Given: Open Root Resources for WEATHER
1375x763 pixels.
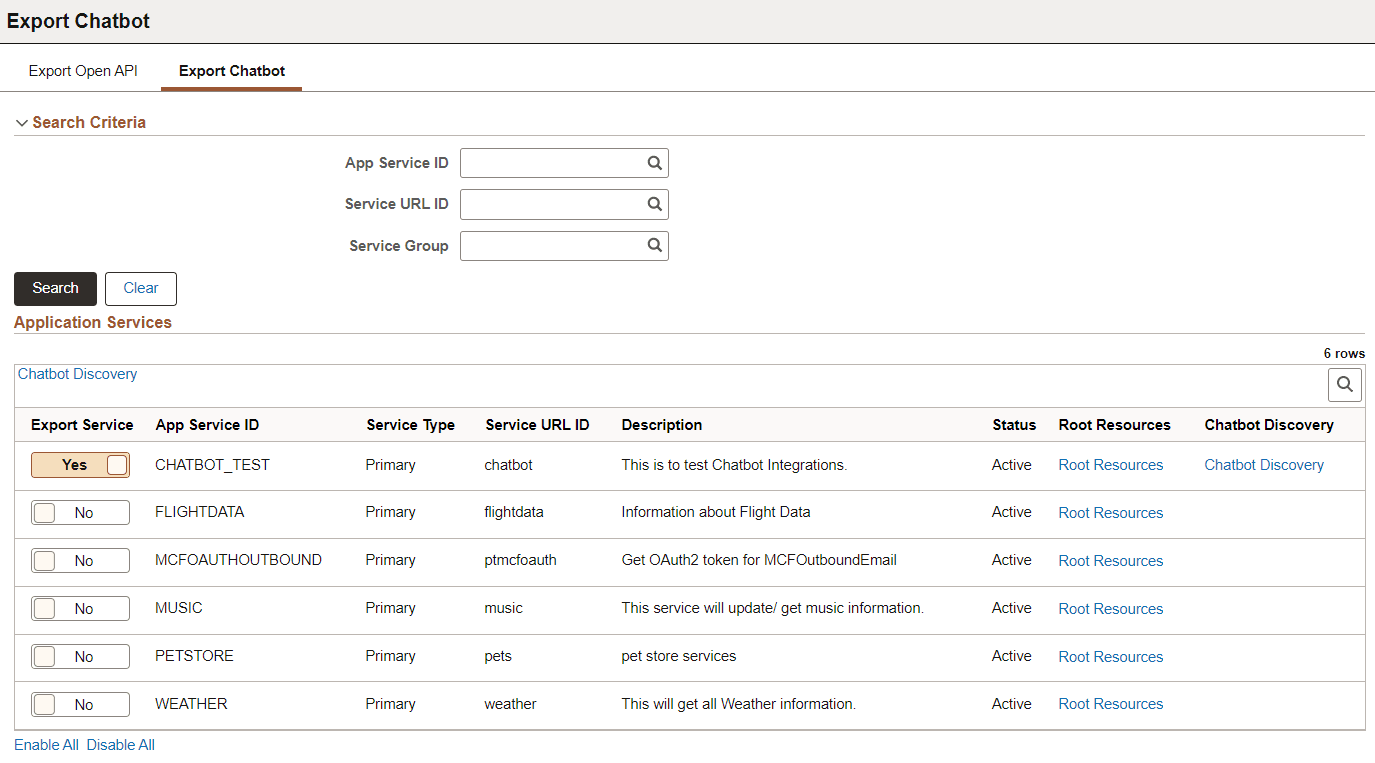Looking at the screenshot, I should pos(1110,703).
